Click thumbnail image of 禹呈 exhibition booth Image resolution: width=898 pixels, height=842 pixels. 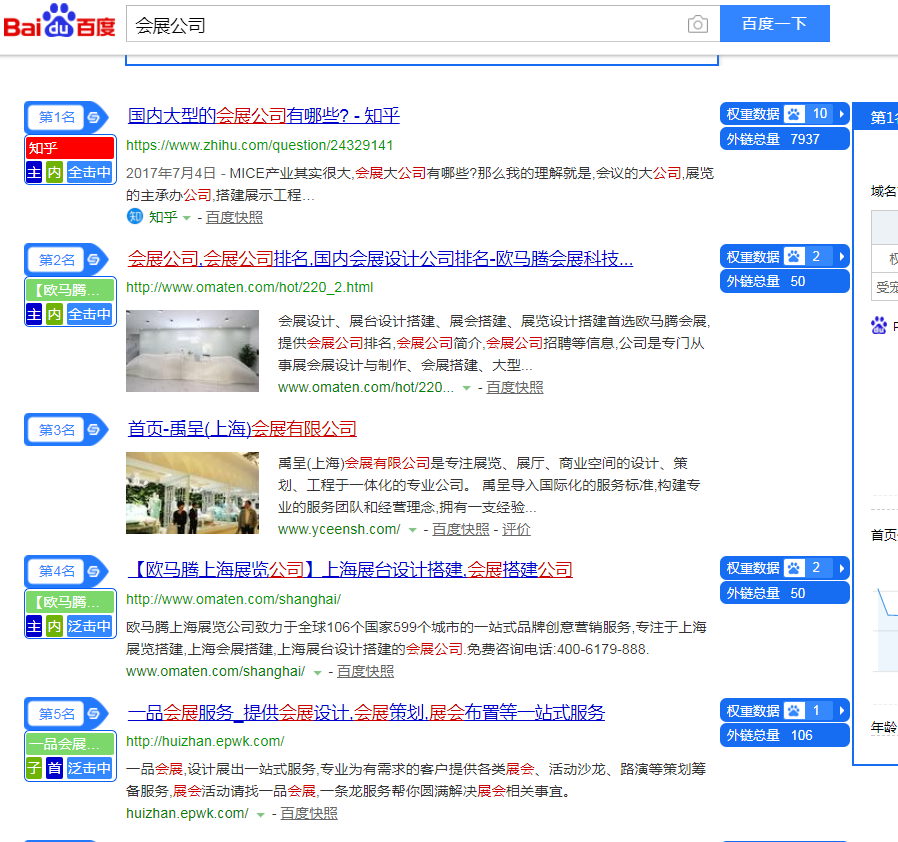click(192, 493)
